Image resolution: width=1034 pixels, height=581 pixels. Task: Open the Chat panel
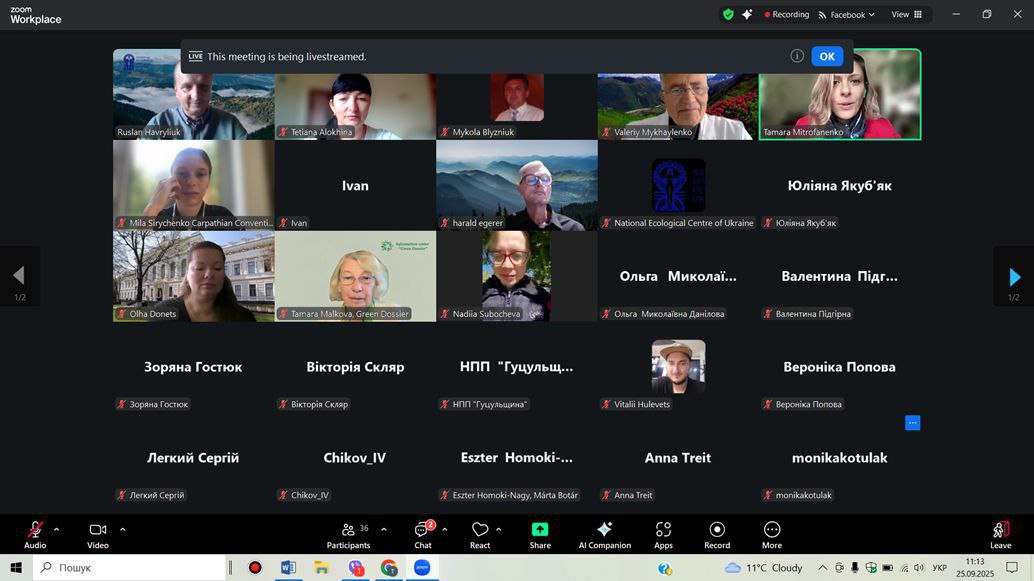(423, 533)
